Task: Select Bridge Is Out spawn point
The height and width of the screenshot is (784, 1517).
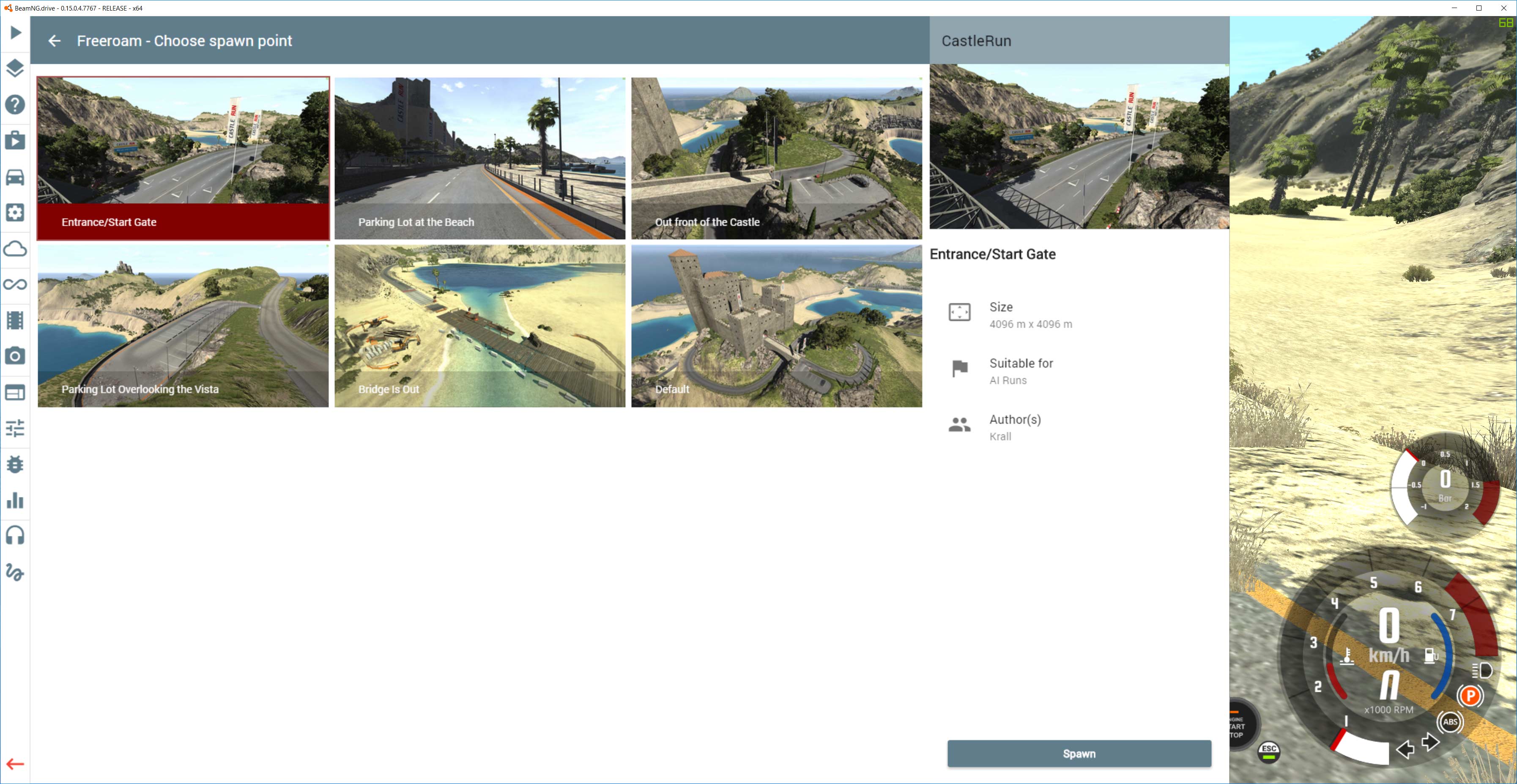Action: pos(480,326)
